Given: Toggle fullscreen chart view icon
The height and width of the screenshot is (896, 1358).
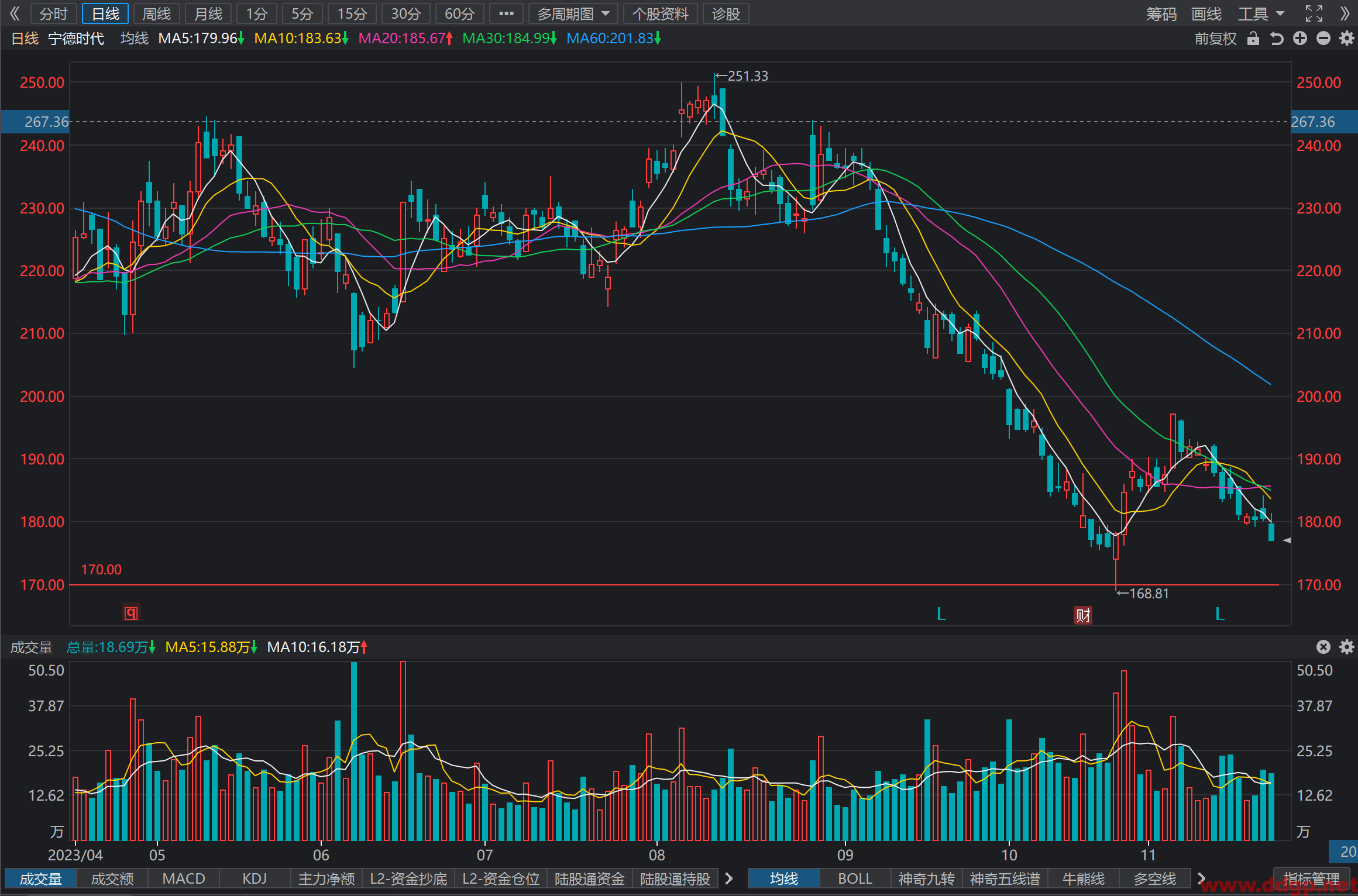Looking at the screenshot, I should [x=1314, y=13].
